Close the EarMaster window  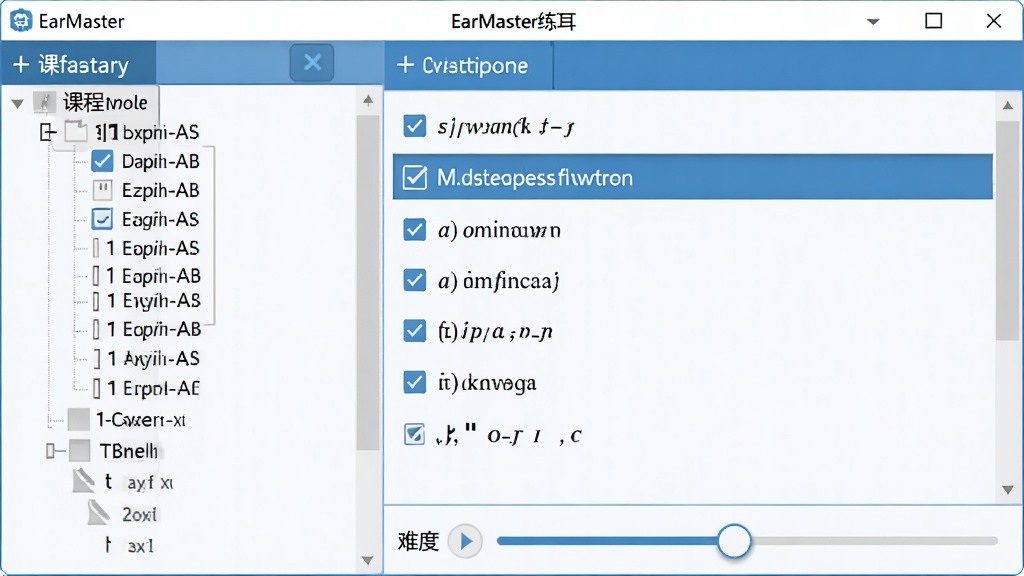coord(993,21)
